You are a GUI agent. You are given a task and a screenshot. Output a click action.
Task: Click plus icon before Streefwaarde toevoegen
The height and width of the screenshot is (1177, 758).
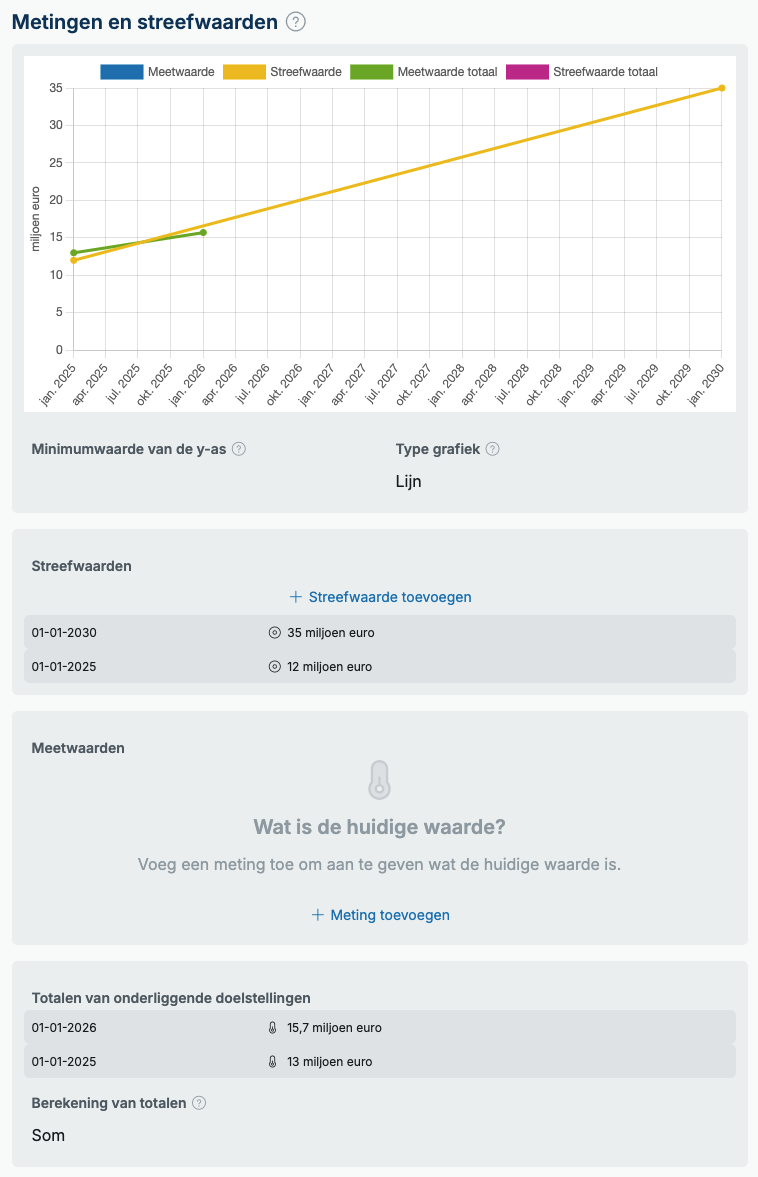(x=296, y=597)
